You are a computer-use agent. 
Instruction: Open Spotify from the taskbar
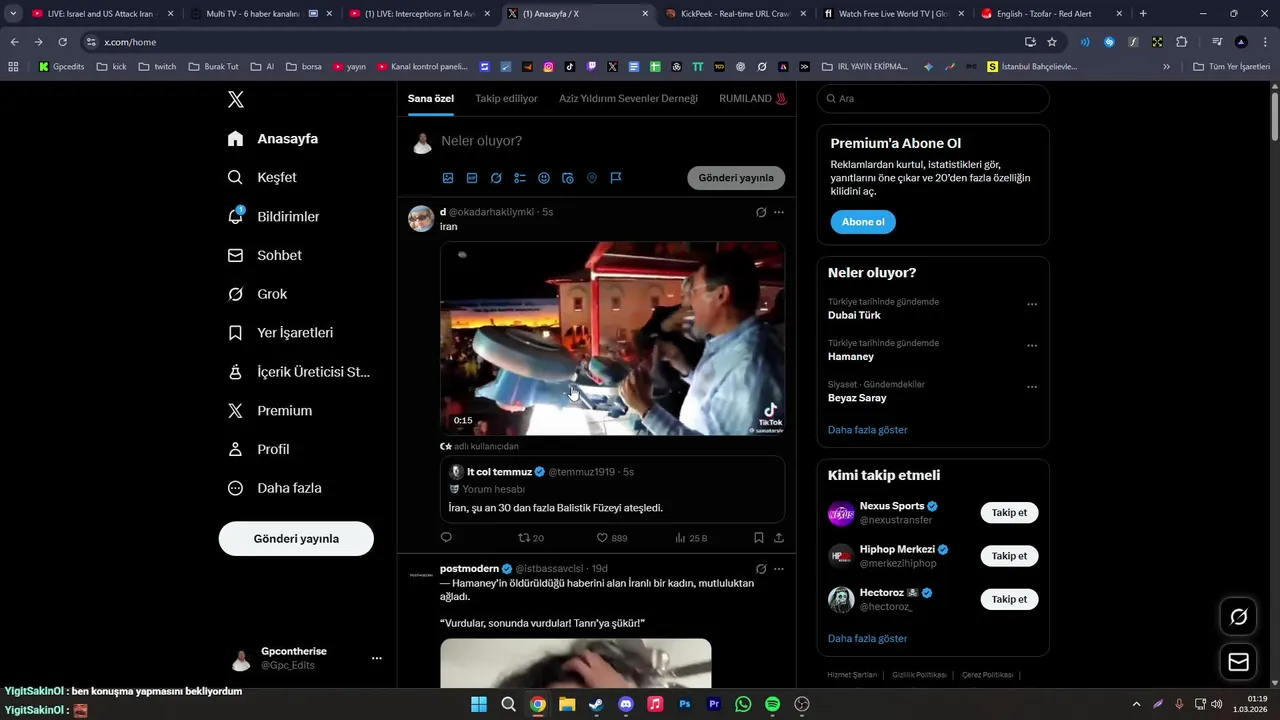pos(772,704)
